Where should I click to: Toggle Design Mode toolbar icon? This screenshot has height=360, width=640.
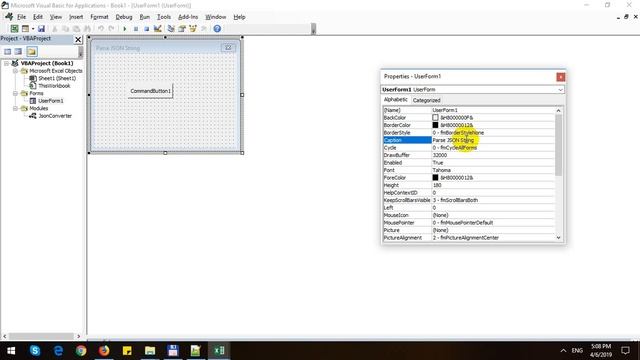[x=158, y=29]
